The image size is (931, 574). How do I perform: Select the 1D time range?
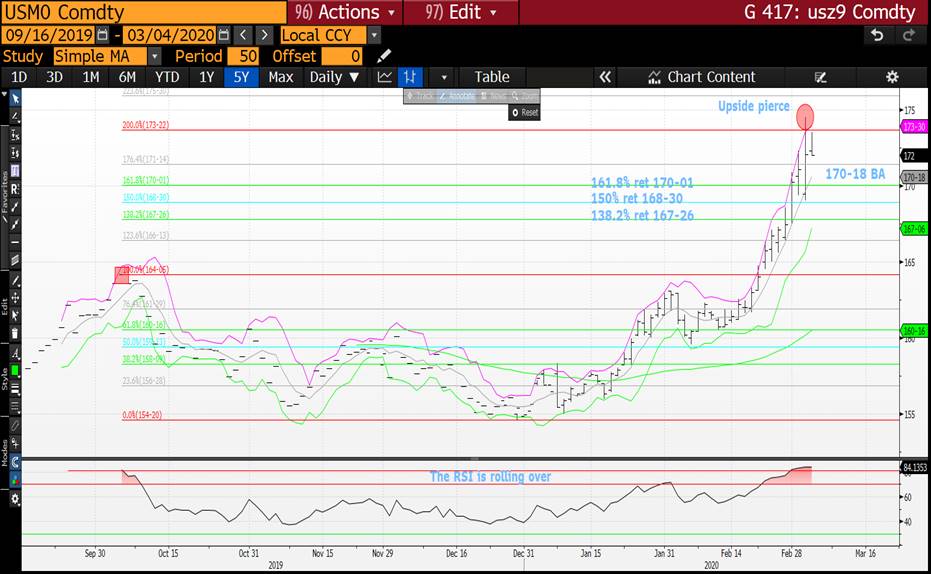[19, 77]
